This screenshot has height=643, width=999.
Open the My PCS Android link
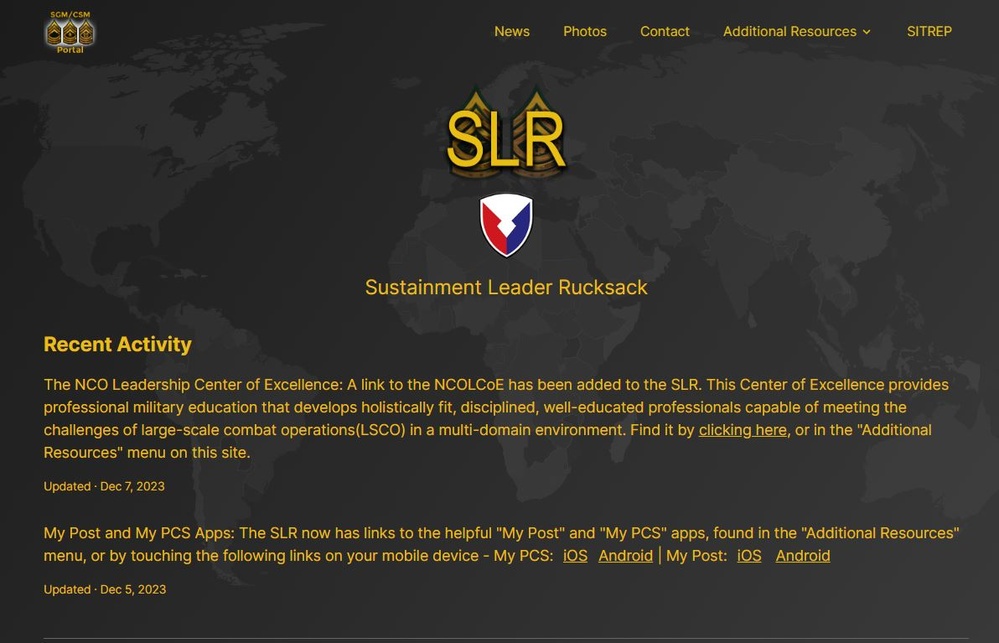[625, 556]
